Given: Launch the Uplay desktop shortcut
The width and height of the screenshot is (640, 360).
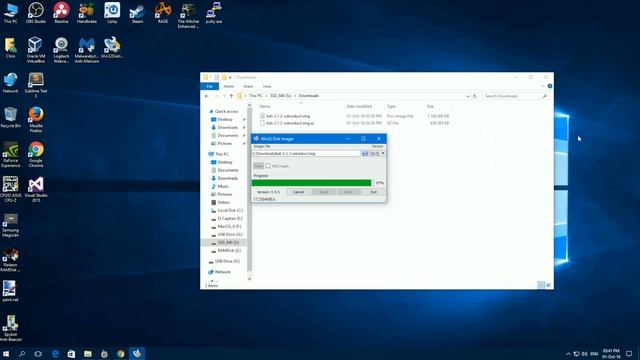Looking at the screenshot, I should [112, 13].
